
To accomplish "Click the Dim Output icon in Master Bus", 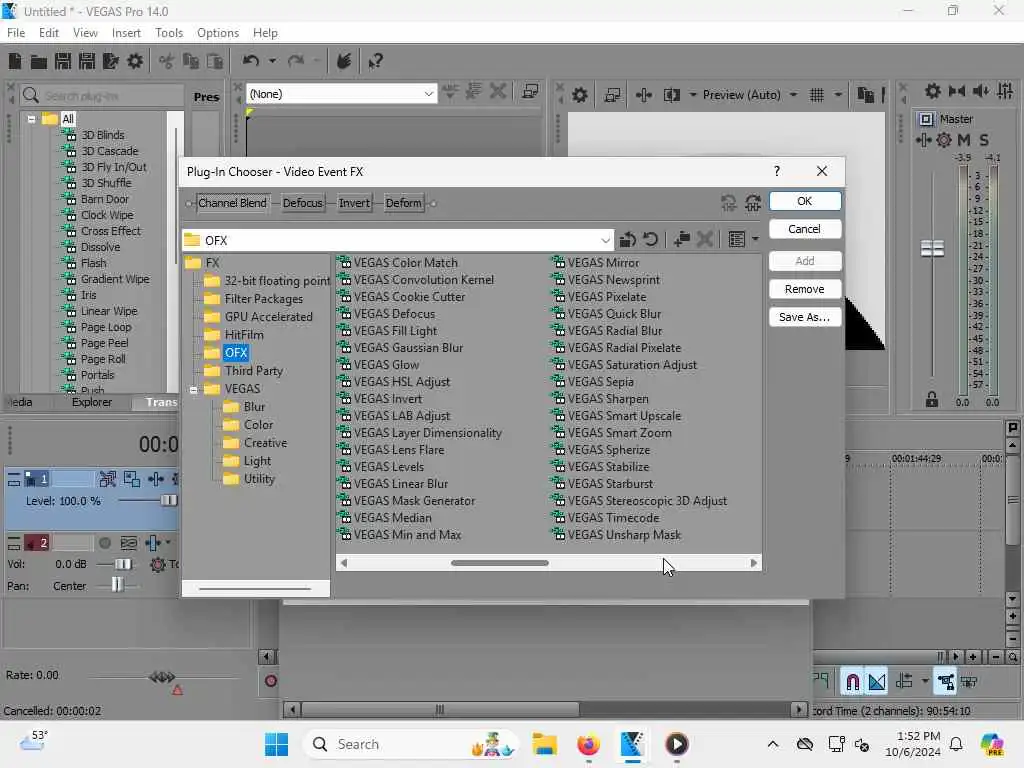I will 980,91.
